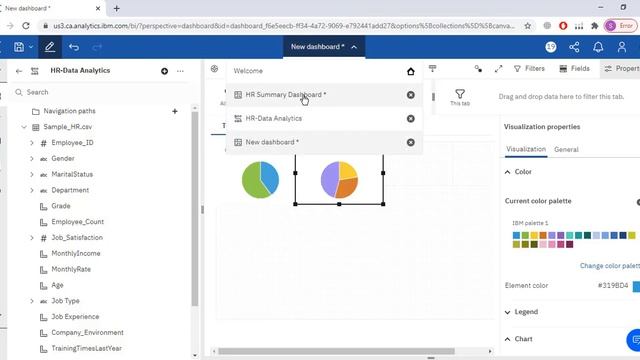Expand the MaritalStatus field
640x360 pixels.
[x=32, y=174]
